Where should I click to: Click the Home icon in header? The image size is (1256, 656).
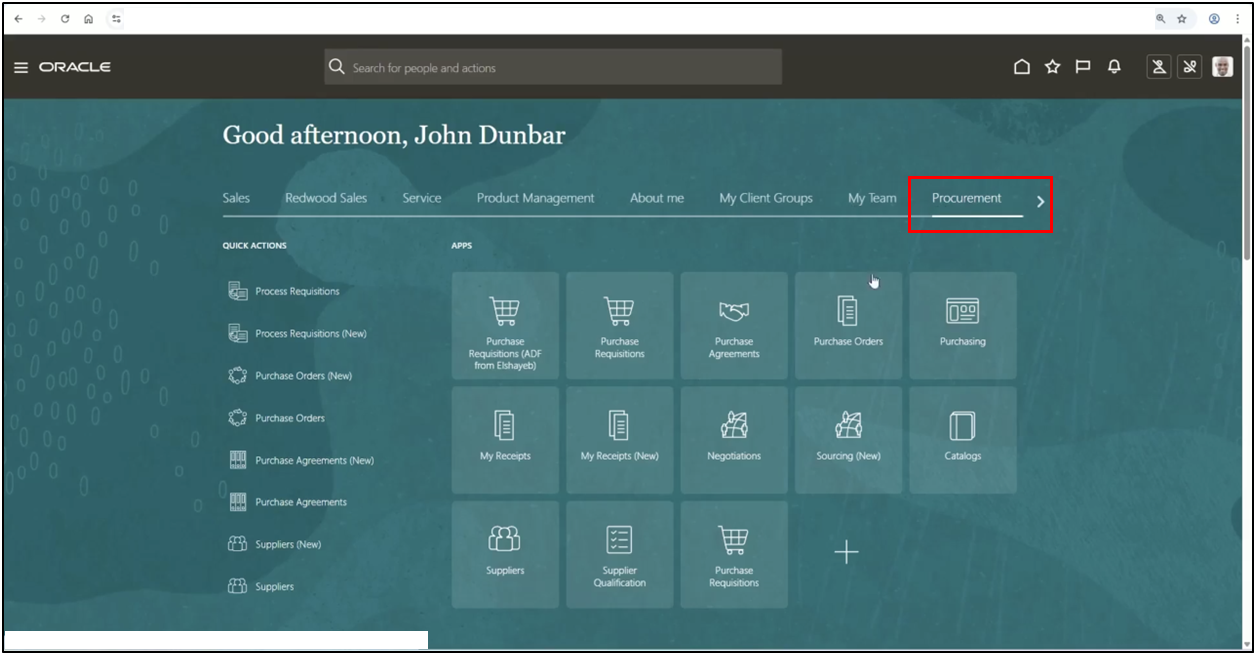click(1021, 67)
